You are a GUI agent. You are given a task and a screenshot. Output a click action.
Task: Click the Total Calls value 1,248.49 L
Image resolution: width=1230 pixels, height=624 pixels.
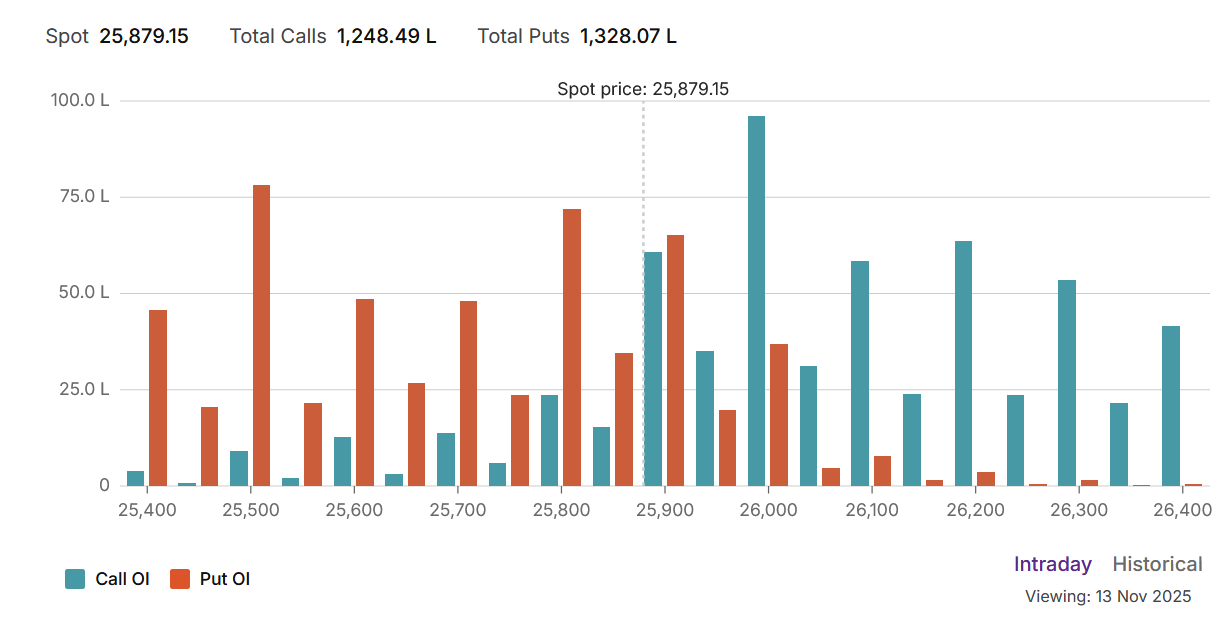(386, 36)
